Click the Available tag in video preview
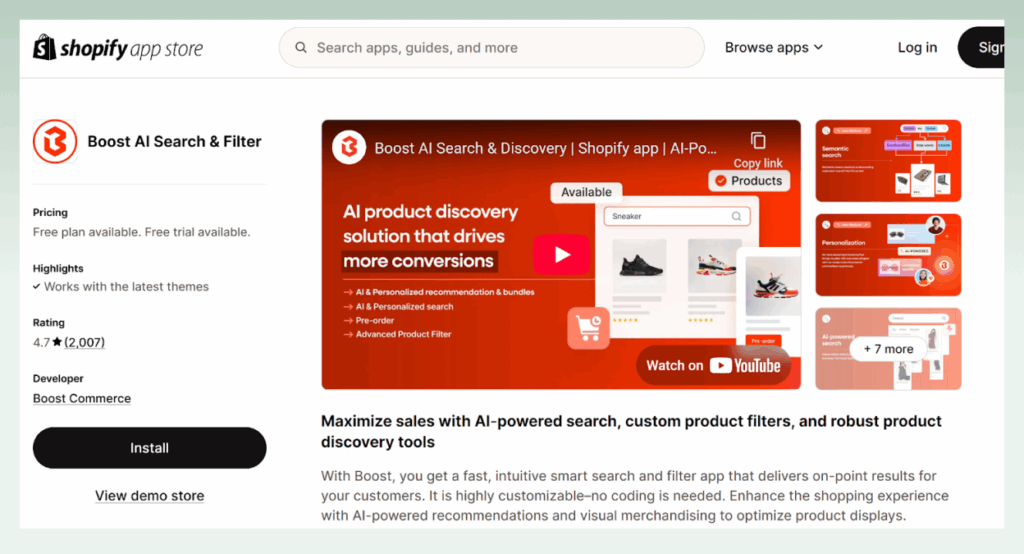Image resolution: width=1024 pixels, height=554 pixels. click(586, 192)
